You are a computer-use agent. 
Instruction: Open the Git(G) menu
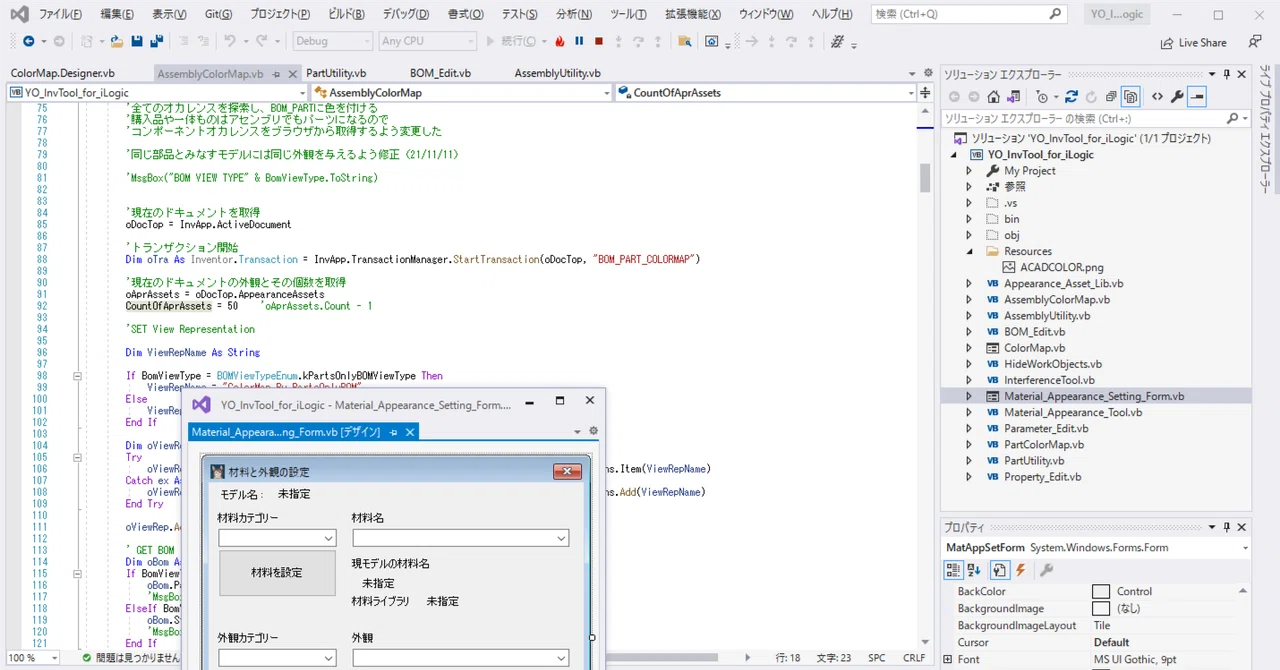point(217,14)
